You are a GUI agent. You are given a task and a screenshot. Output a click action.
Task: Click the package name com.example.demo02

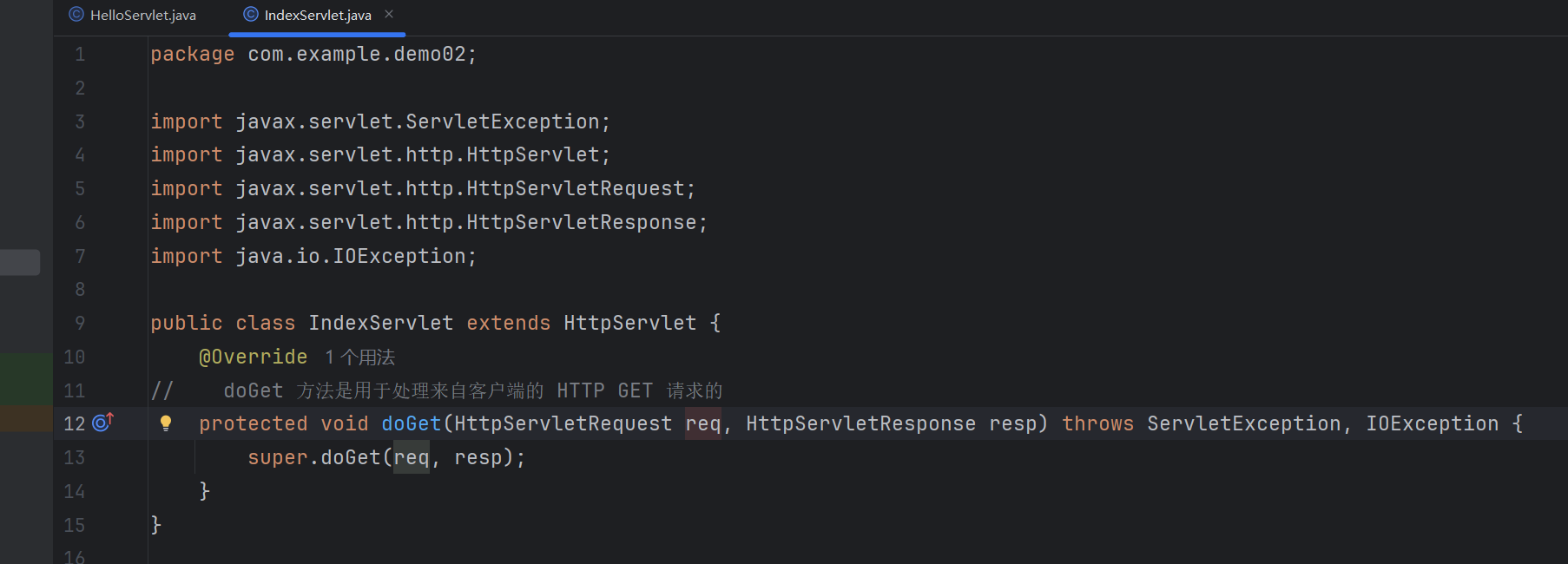357,54
